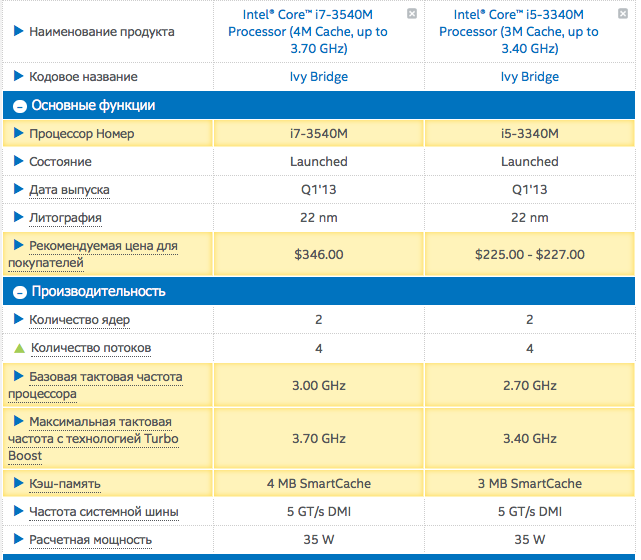Click the Количество ядер label

[x=80, y=320]
